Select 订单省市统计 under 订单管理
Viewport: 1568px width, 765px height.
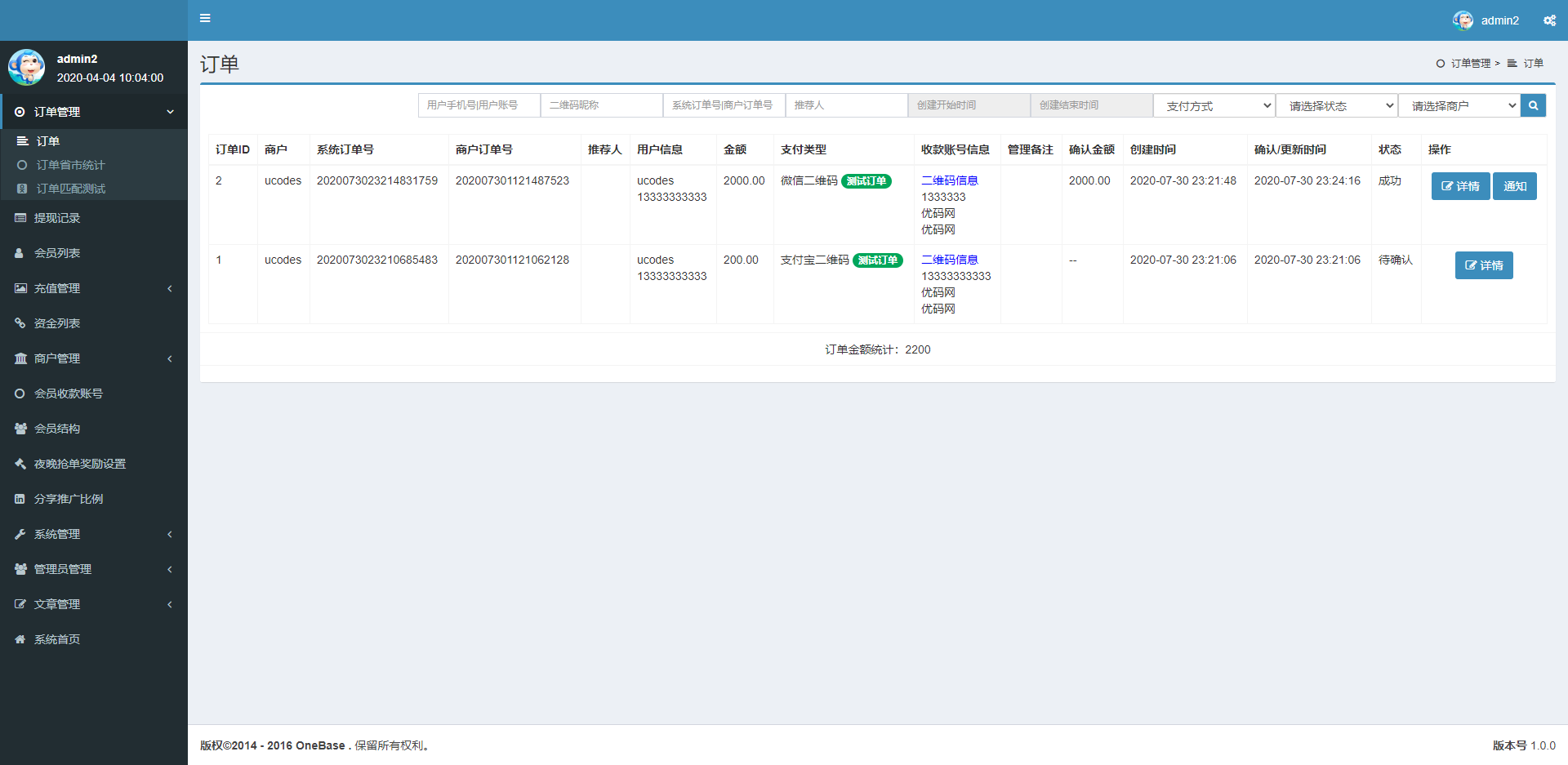click(x=69, y=164)
